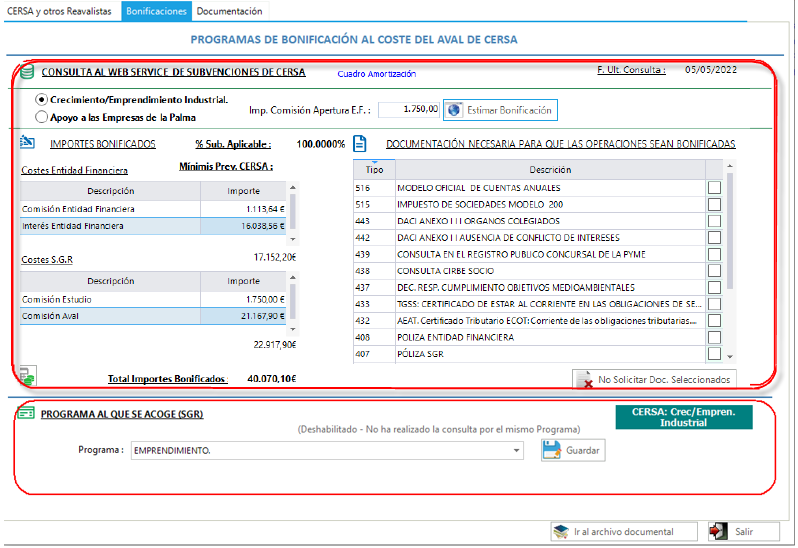Open the CERSA y otros Reavalistas tab
Viewport: 798px width, 548px height.
(59, 11)
